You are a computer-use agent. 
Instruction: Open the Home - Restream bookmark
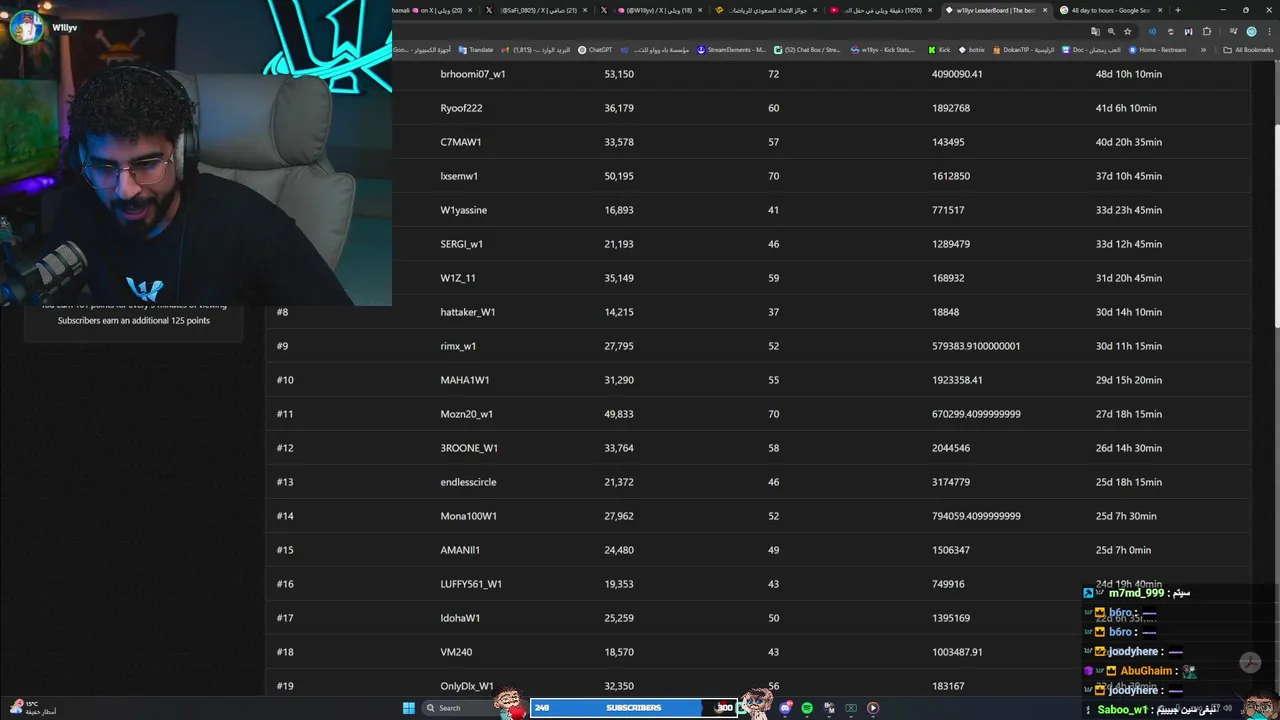click(1156, 50)
